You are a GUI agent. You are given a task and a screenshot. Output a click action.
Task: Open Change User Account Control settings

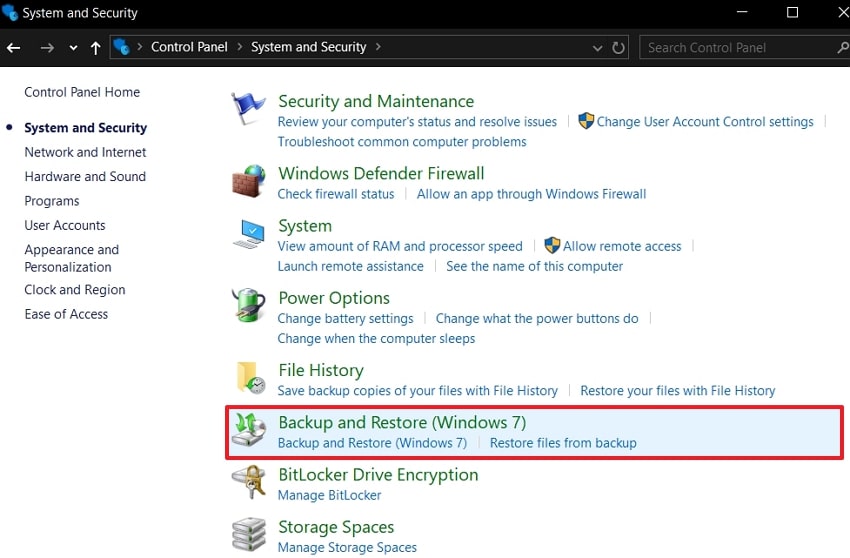click(x=705, y=122)
